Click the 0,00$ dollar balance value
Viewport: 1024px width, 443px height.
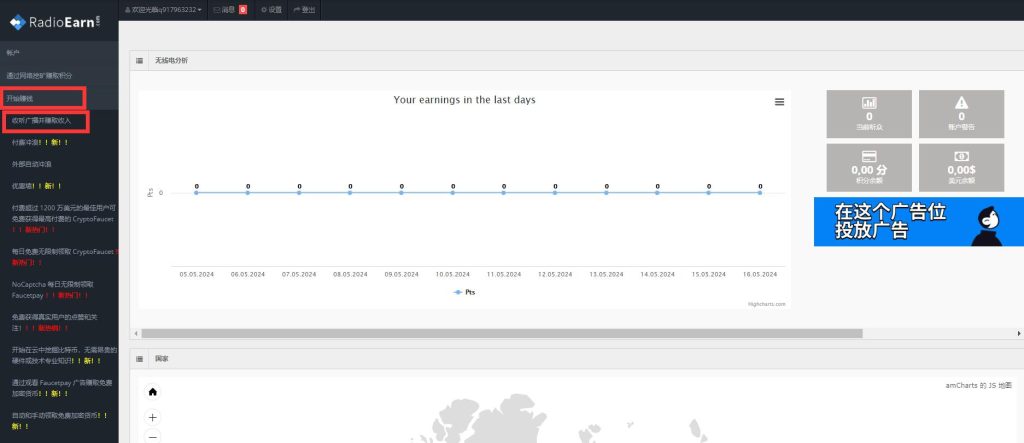[961, 170]
